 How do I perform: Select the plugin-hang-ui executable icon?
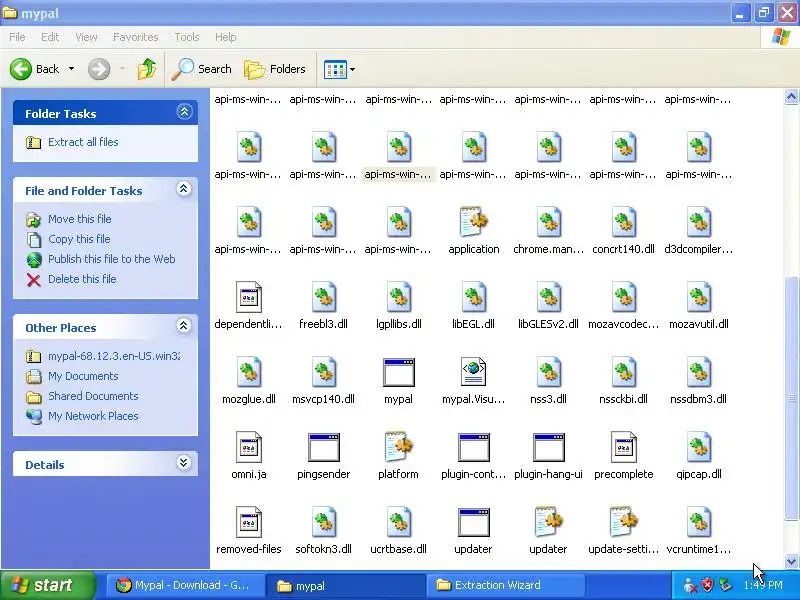click(x=548, y=447)
